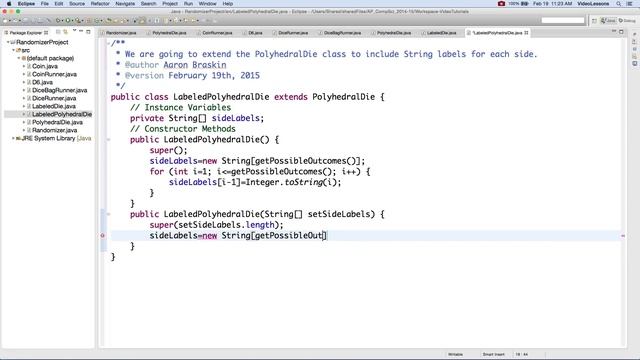Select the LabeledPolyhedralDie file in Package Explorer
The width and height of the screenshot is (640, 360).
click(62, 114)
